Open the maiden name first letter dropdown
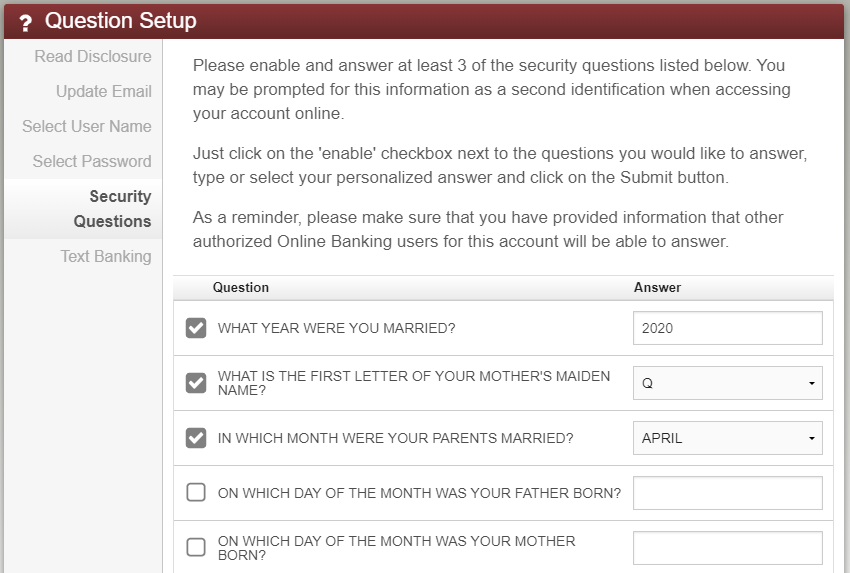850x573 pixels. (x=727, y=383)
